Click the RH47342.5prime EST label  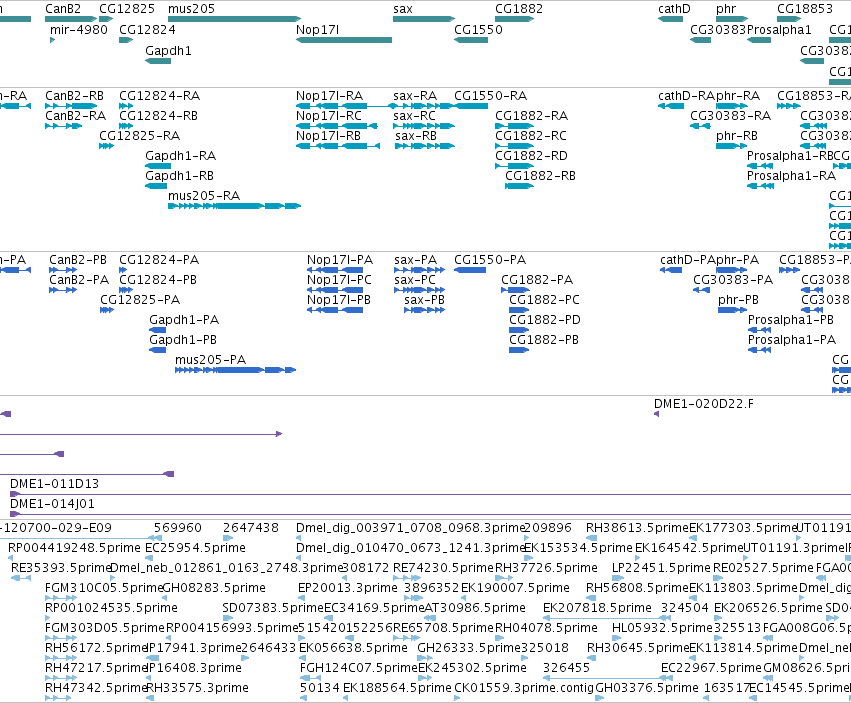click(97, 688)
